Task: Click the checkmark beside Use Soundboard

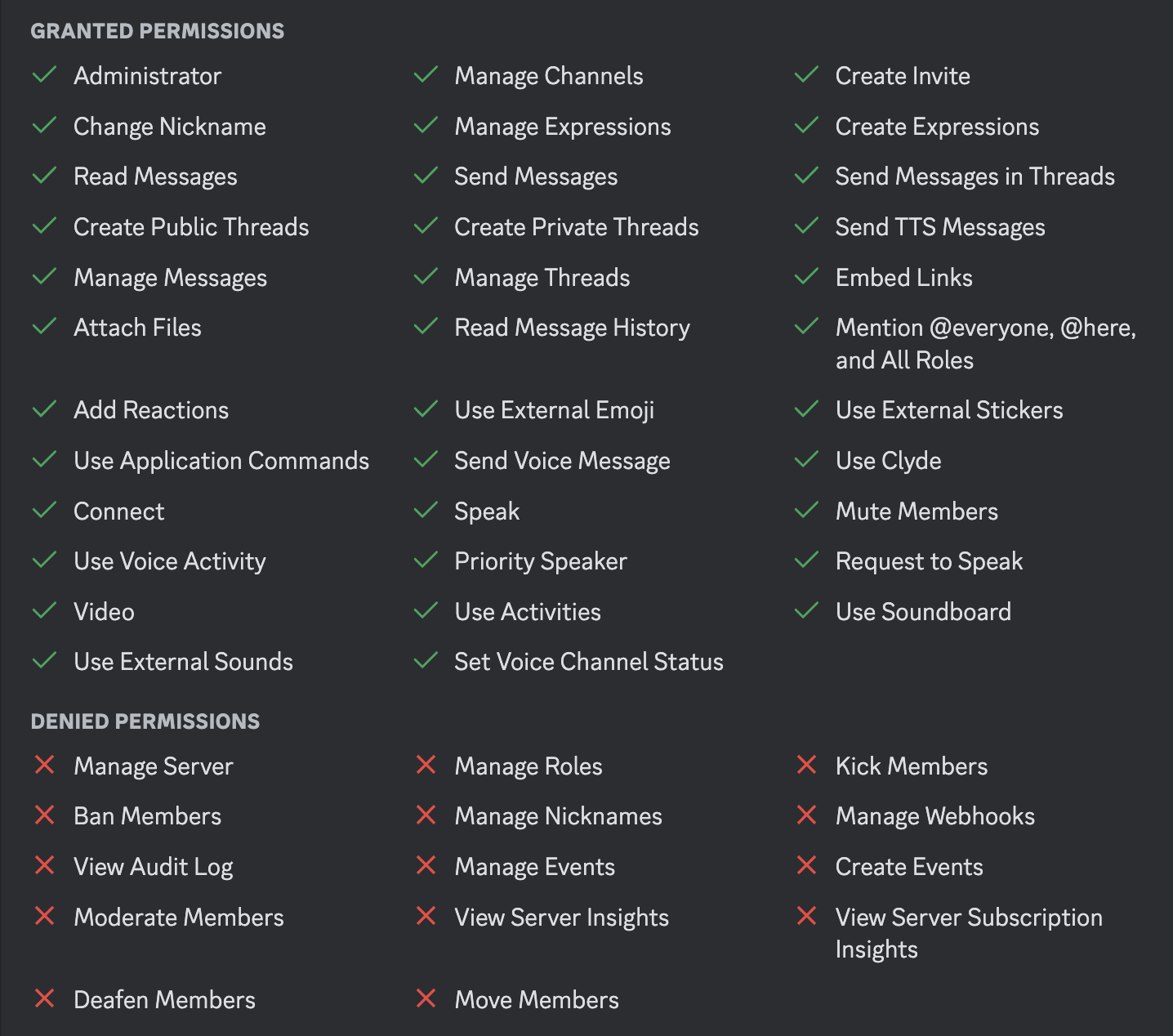Action: [x=806, y=610]
